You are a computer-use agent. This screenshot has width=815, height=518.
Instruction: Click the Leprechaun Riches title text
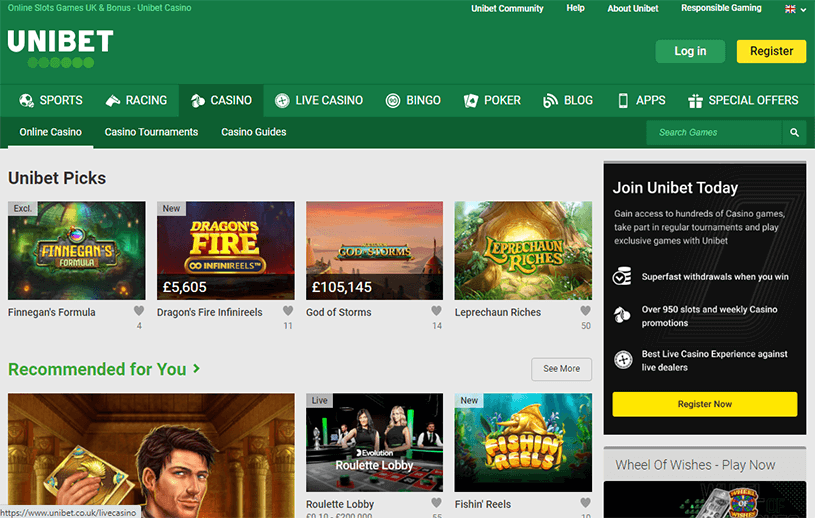pos(498,312)
